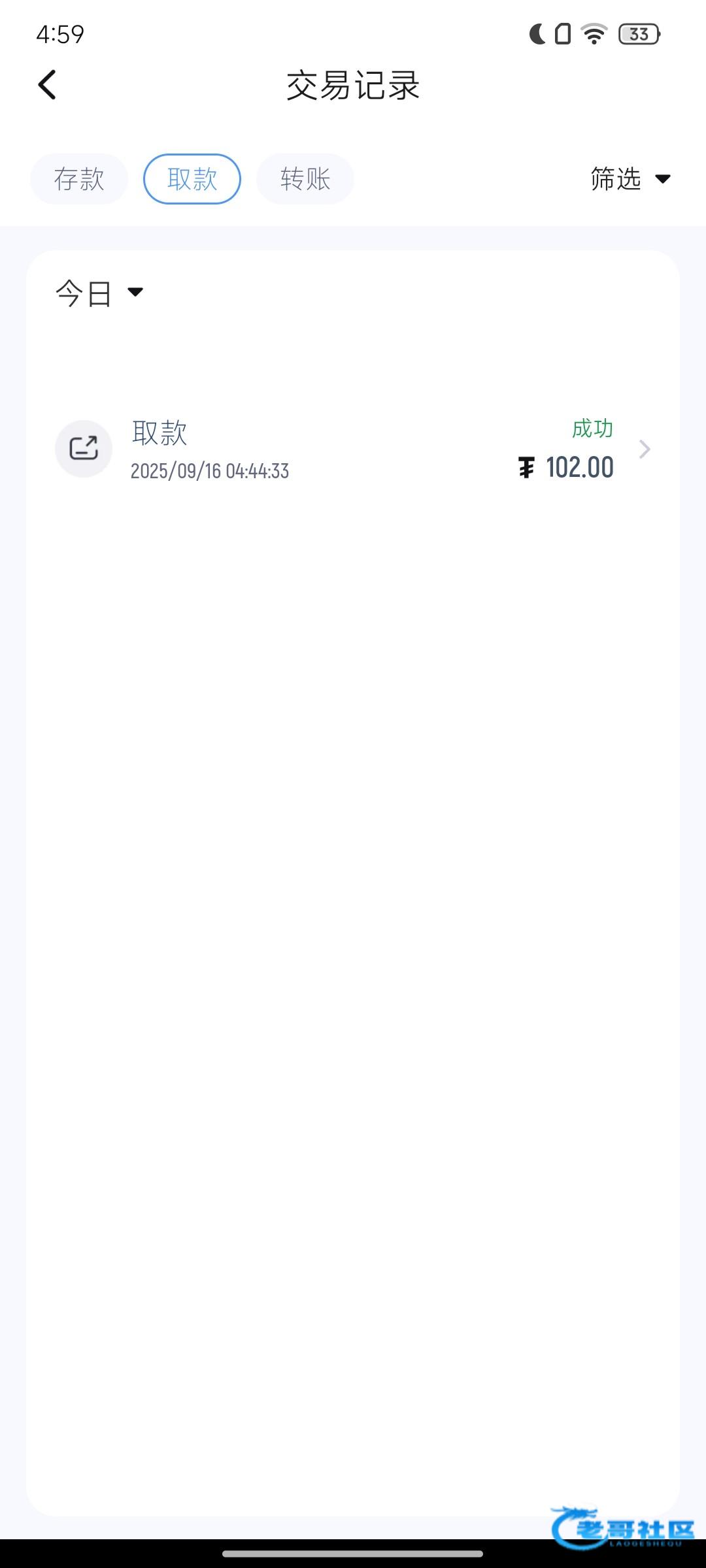Tap the 2025/09/16 04:44:33 timestamp

tap(210, 471)
